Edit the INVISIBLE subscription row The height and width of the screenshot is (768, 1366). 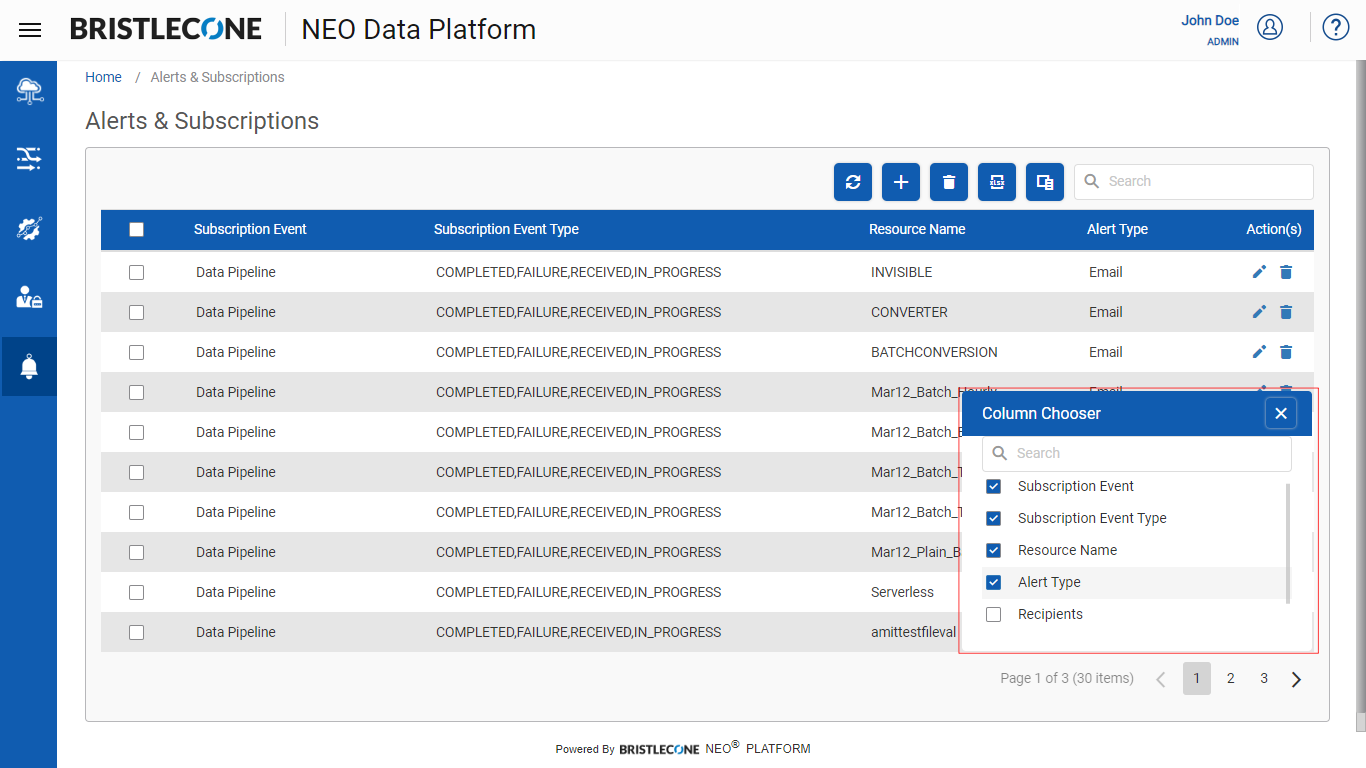pyautogui.click(x=1259, y=272)
